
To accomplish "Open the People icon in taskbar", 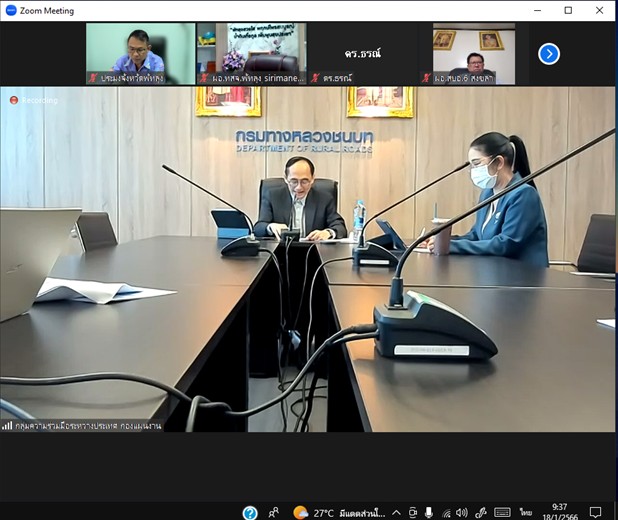I will pyautogui.click(x=274, y=512).
